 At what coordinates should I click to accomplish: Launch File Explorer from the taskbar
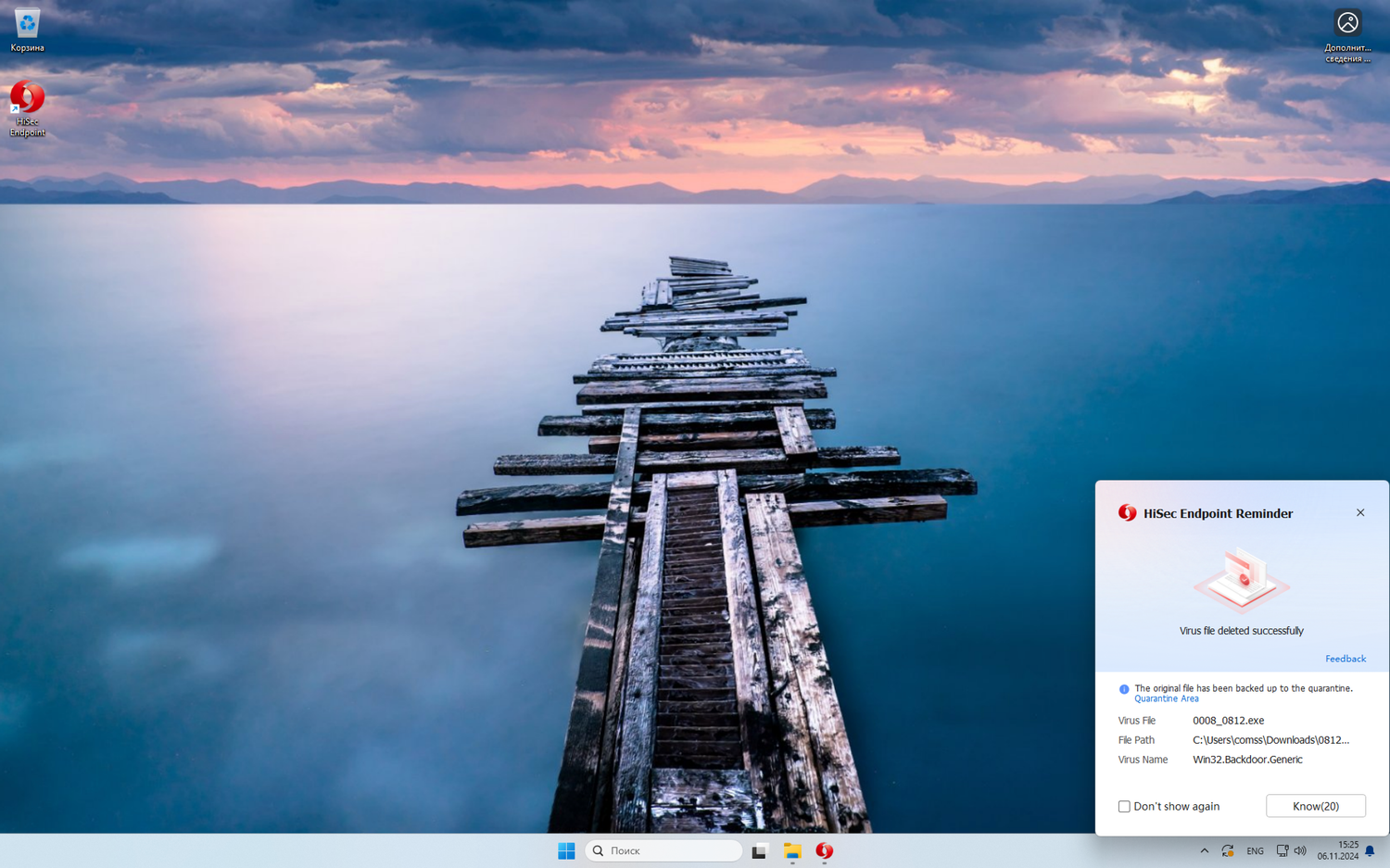click(792, 850)
